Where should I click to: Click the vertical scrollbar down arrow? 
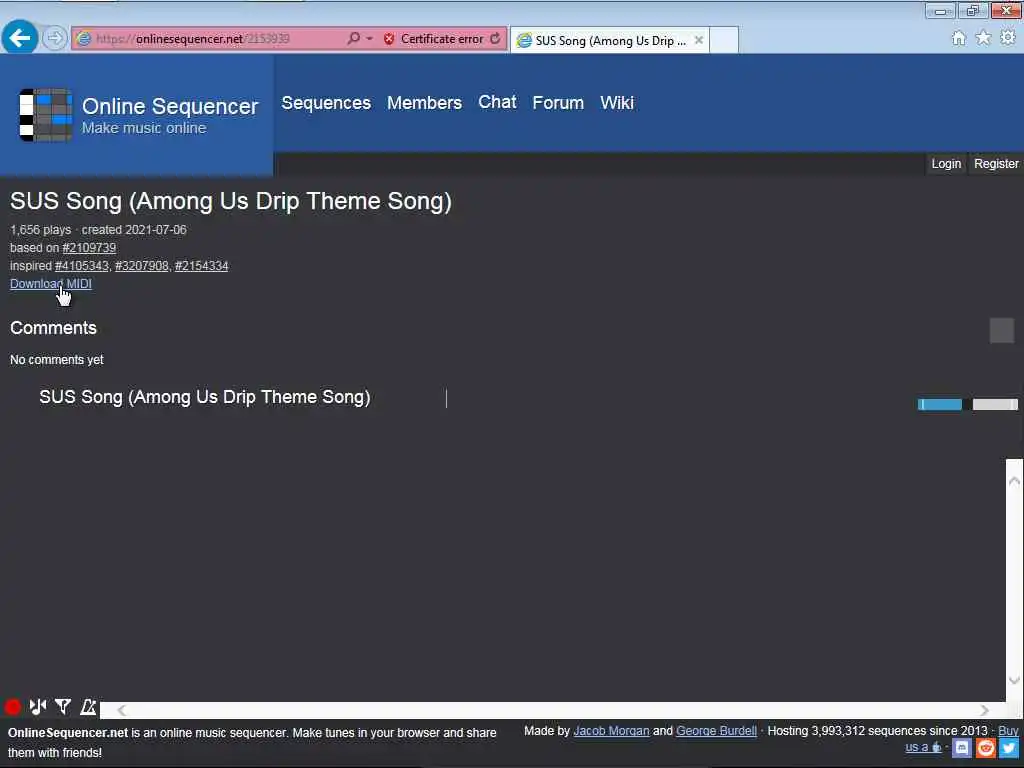coord(1014,680)
